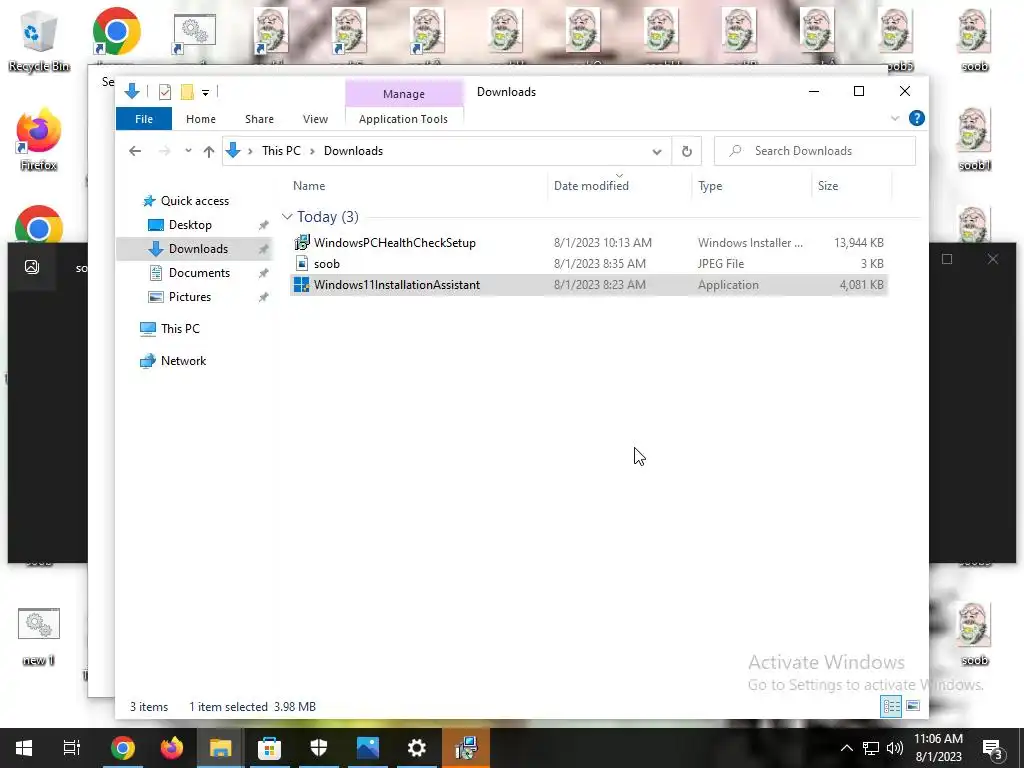The width and height of the screenshot is (1024, 768).
Task: Click the WindowsPCHealthCheckSetup installer icon
Action: [302, 242]
